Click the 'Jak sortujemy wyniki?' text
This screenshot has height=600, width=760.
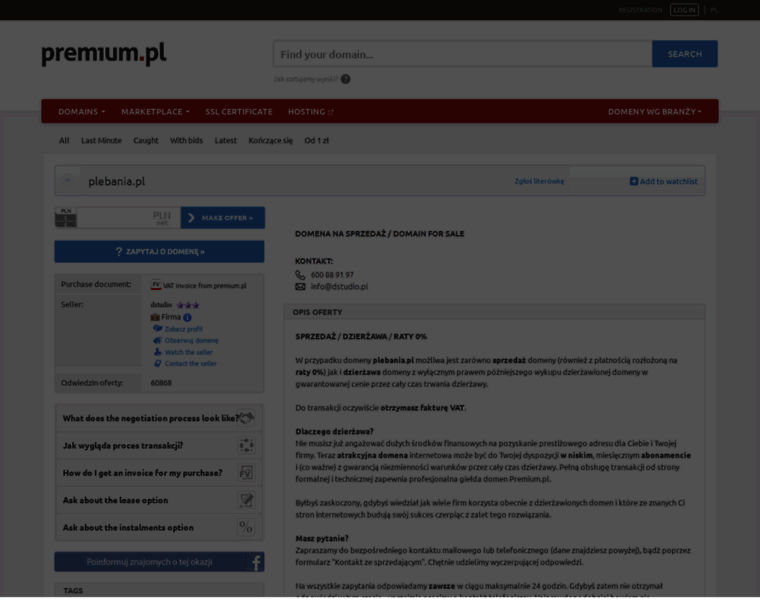[x=305, y=79]
